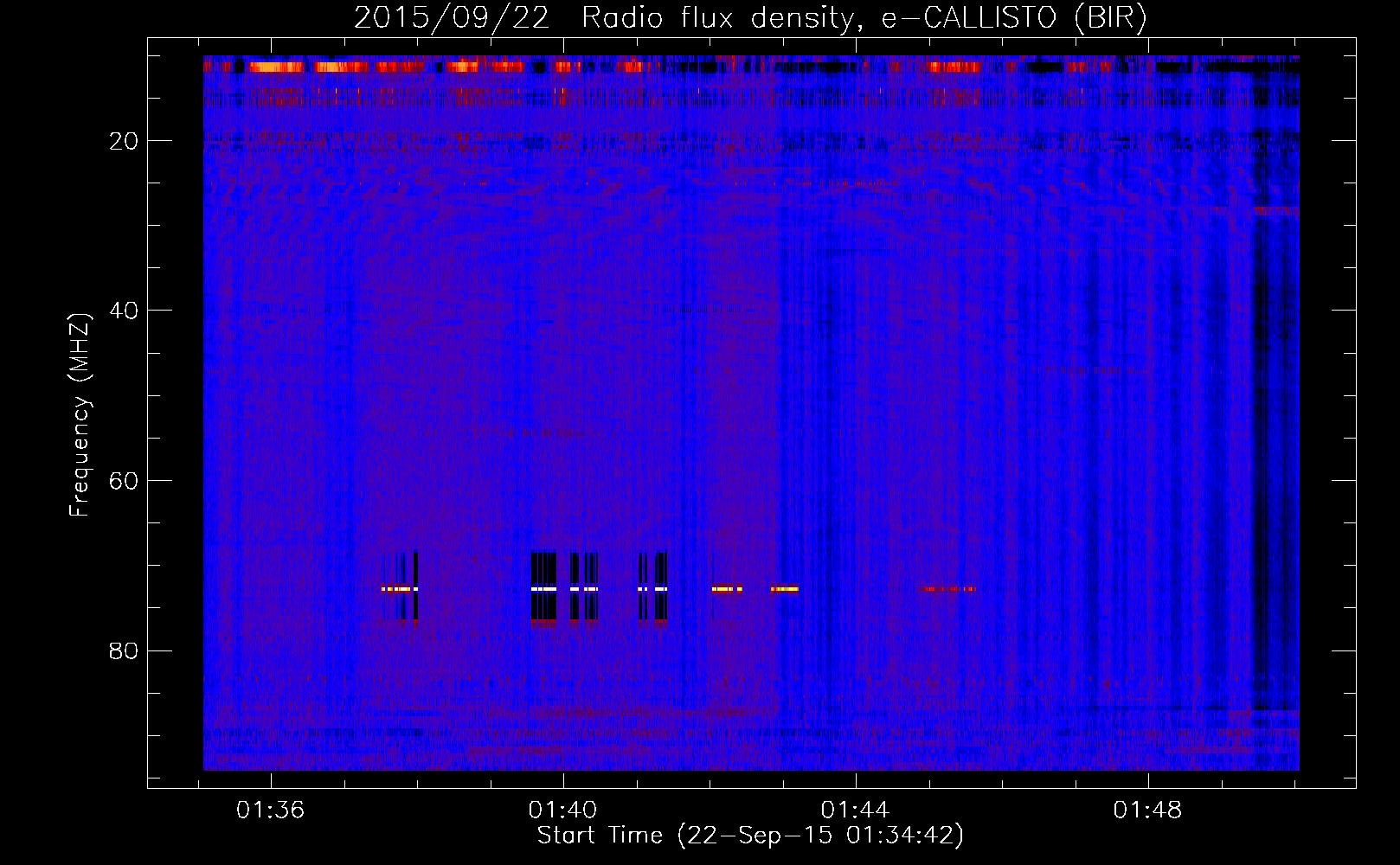Click the 'Start Time (22-Sep-15 01:34:42)' label

(750, 836)
